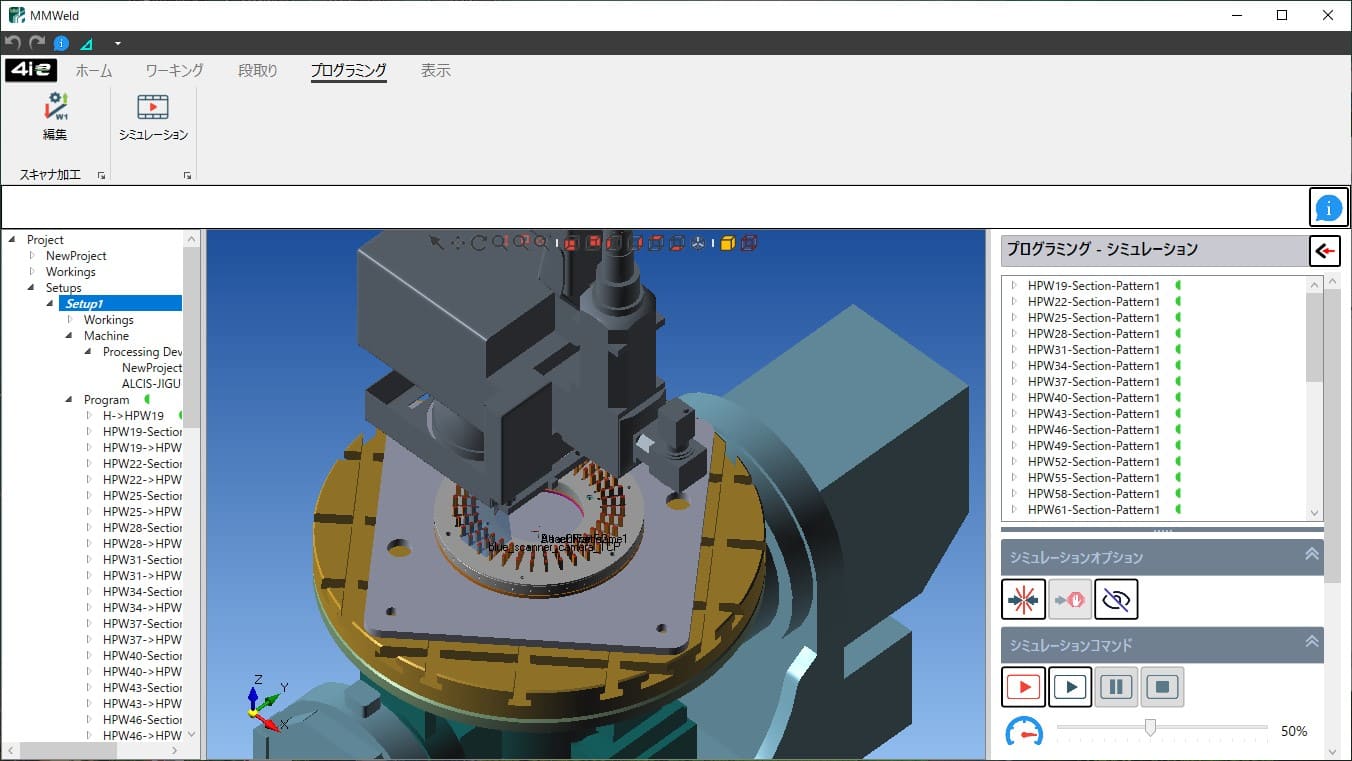Start simulation with the red play button

tap(1023, 687)
